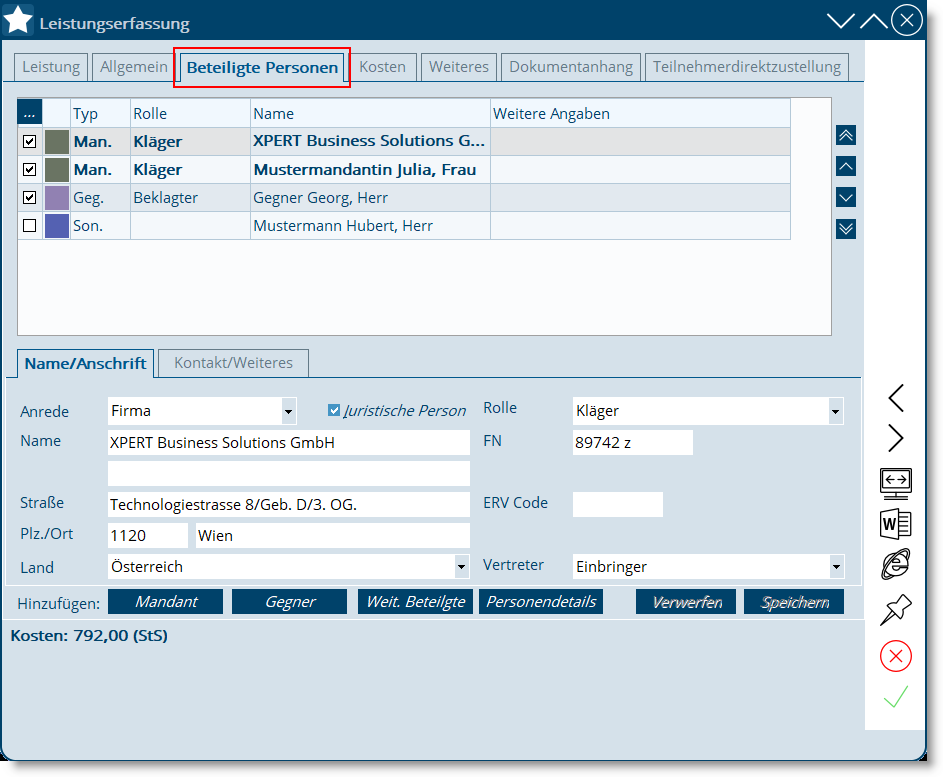
Task: Select the Beteiligte Personen tab
Action: [262, 67]
